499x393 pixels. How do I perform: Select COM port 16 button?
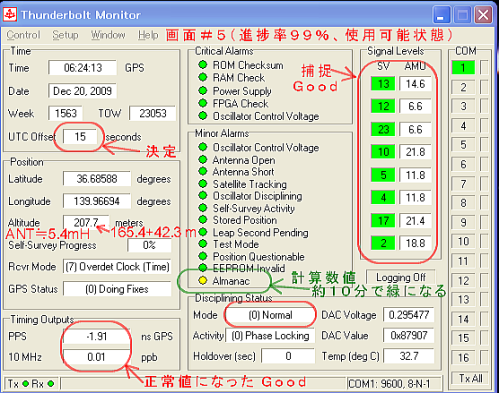(x=463, y=358)
